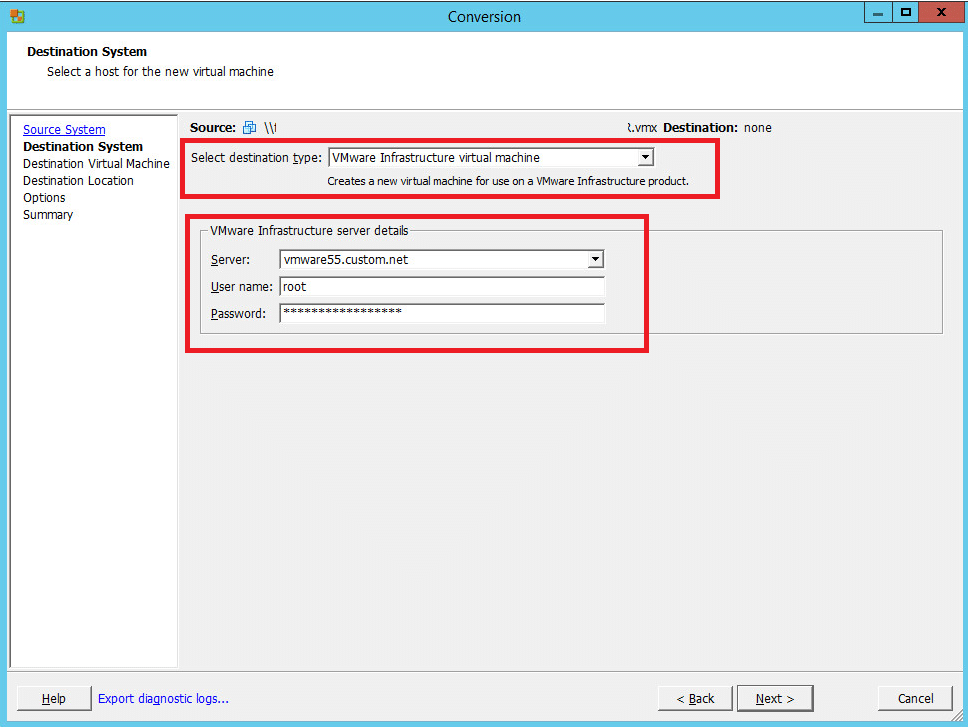Select Destination Virtual Machine step

click(x=96, y=164)
